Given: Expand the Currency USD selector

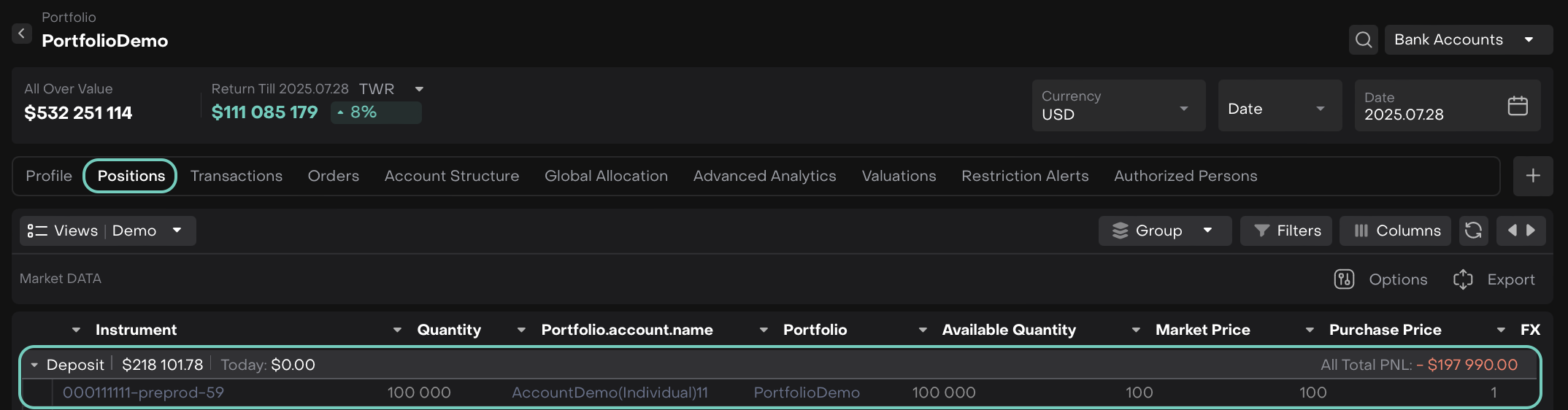Looking at the screenshot, I should coord(1118,107).
